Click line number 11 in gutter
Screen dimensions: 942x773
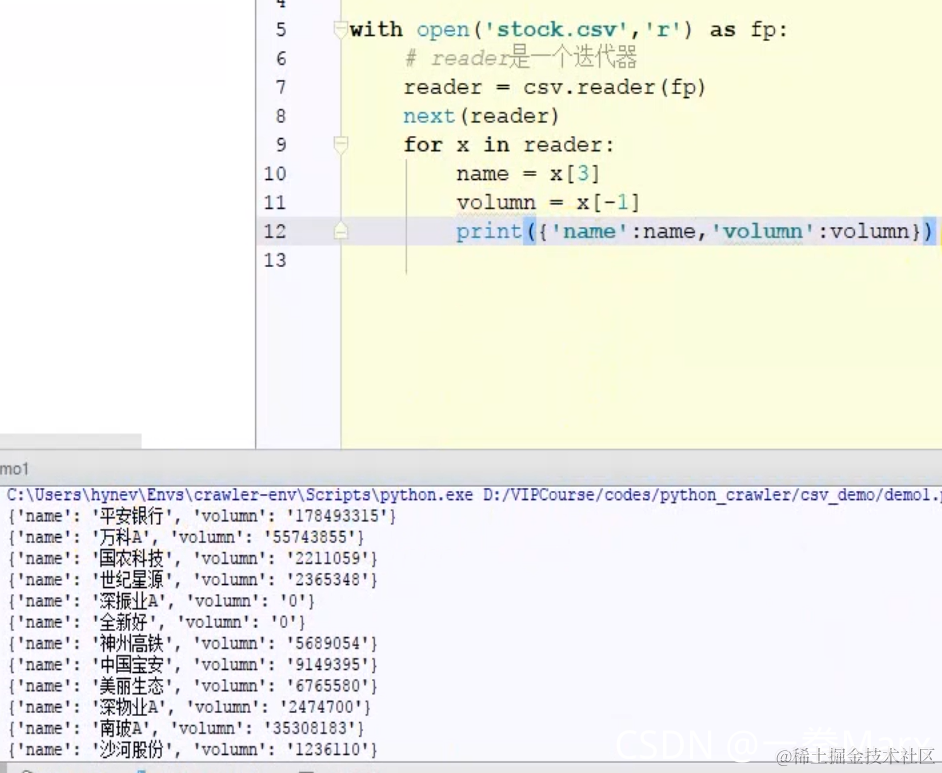point(275,202)
